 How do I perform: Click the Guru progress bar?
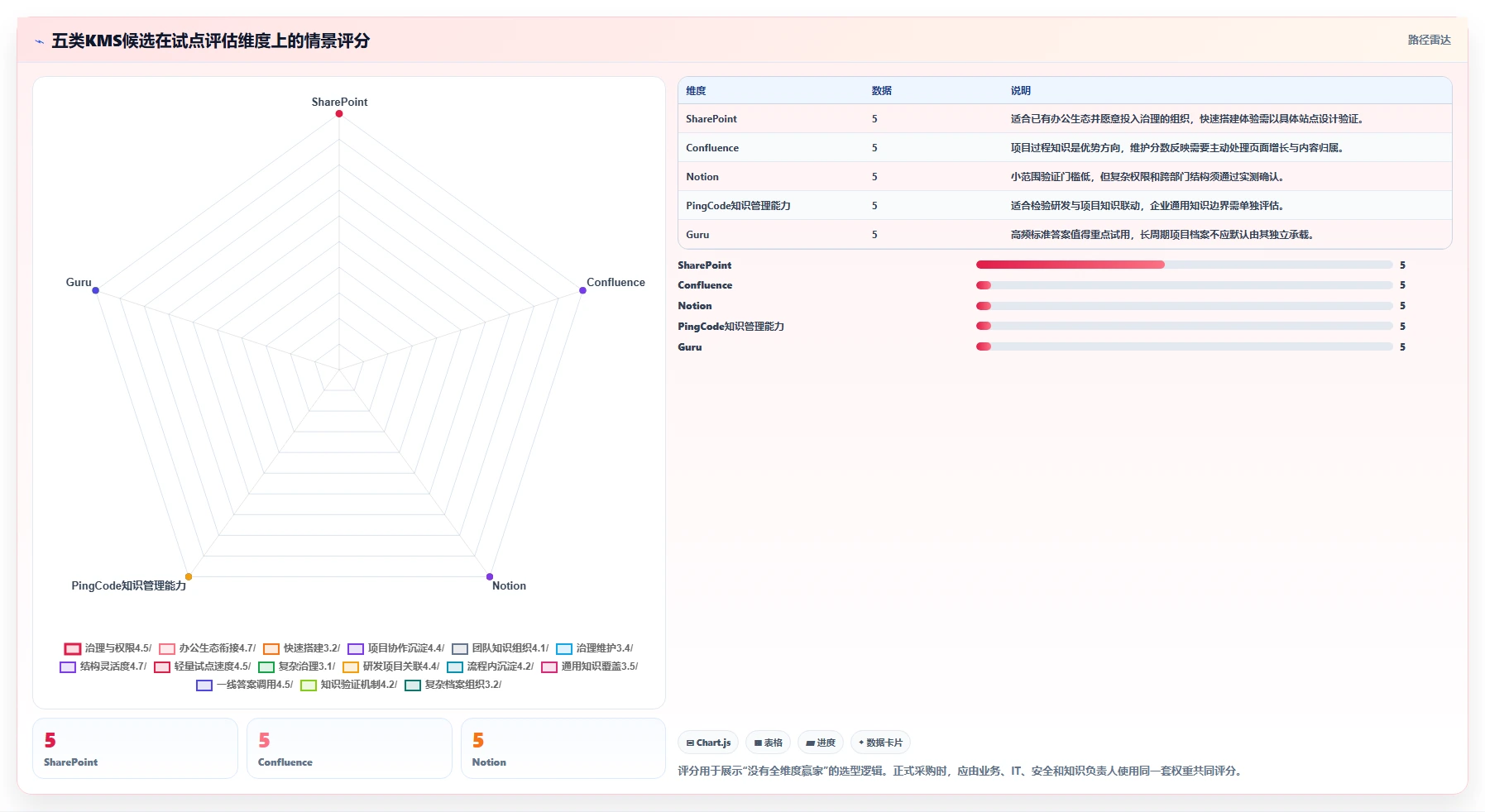1185,346
